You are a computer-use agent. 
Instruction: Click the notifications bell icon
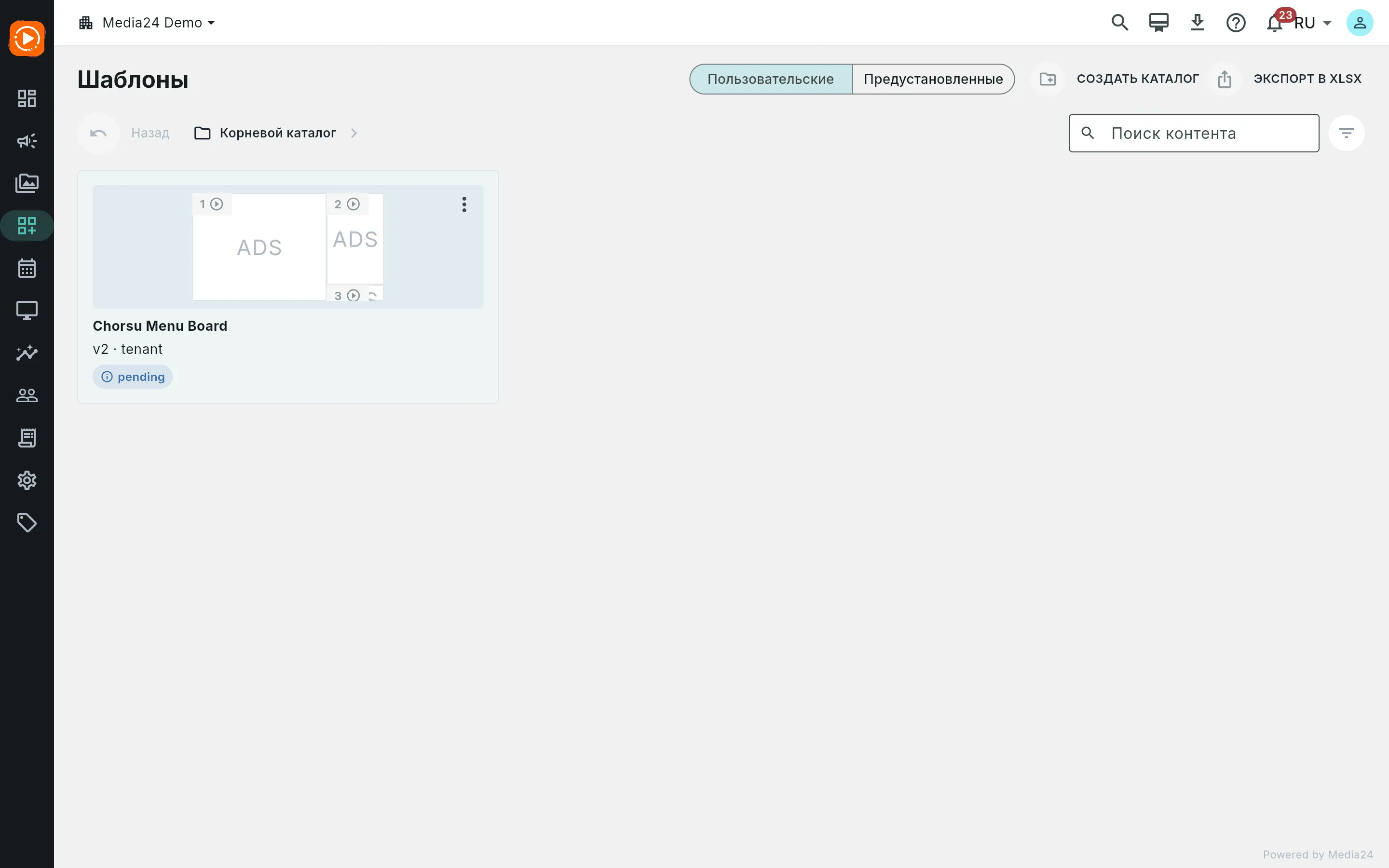click(x=1274, y=23)
